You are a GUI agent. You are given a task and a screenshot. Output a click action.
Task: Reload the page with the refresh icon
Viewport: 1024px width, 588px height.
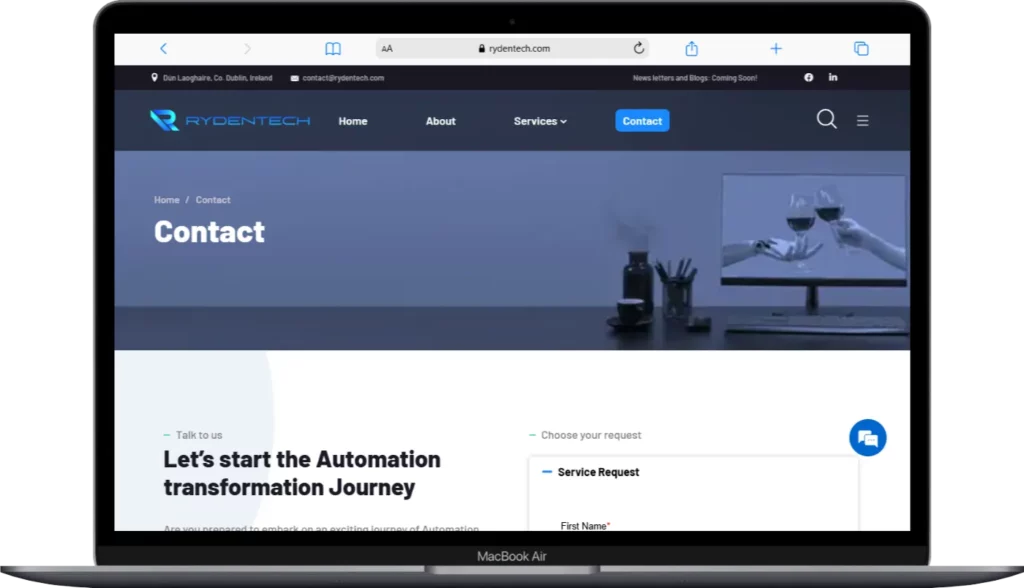click(639, 48)
